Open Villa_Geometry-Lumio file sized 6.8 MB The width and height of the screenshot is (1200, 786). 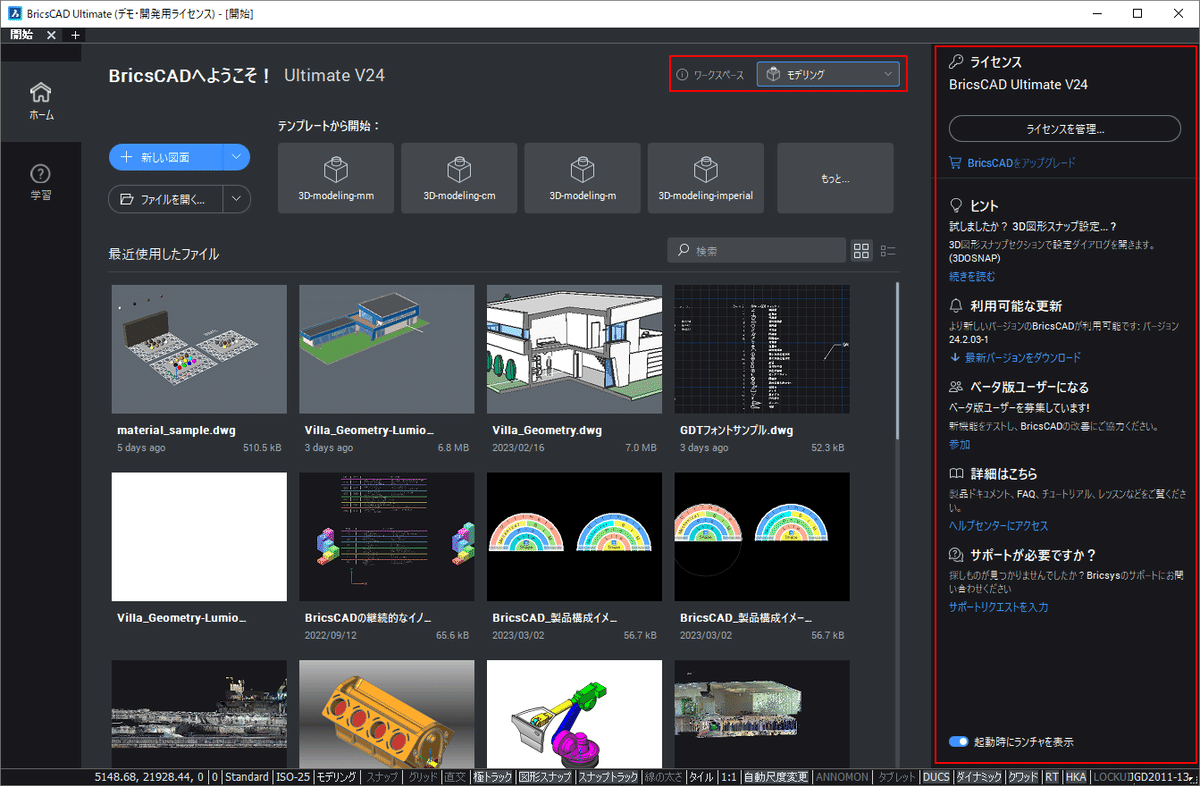coord(386,349)
